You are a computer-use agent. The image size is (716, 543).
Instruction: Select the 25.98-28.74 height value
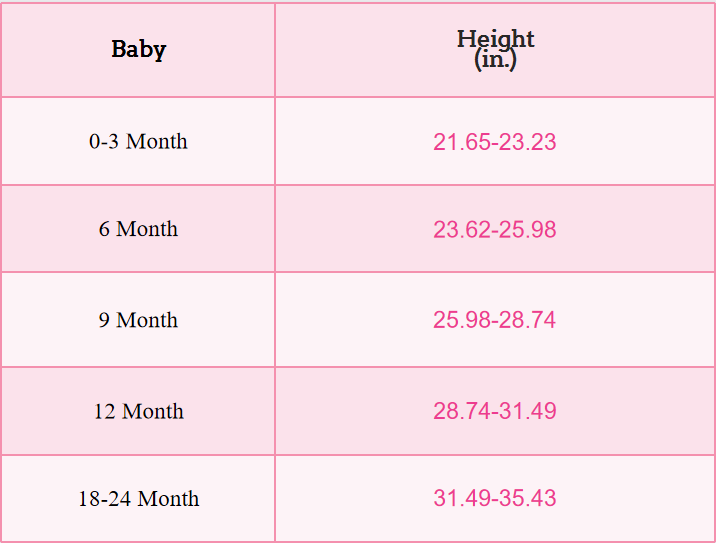(495, 320)
